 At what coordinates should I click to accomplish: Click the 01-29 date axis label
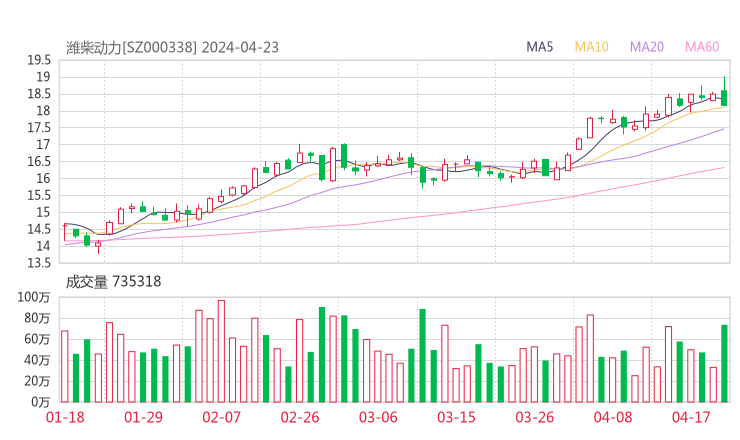(143, 417)
